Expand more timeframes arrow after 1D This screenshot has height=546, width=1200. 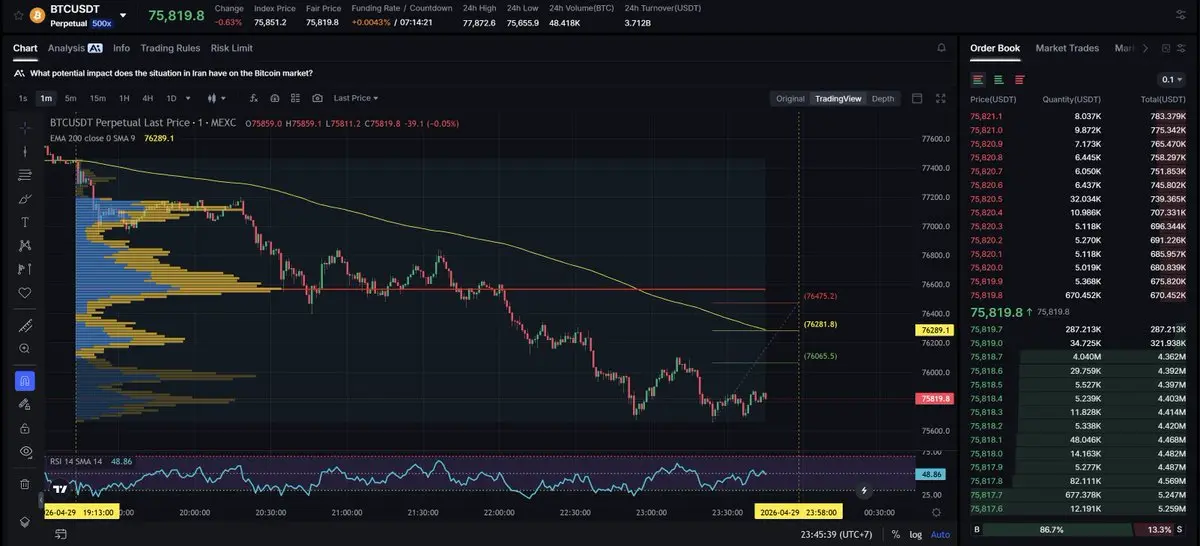pos(189,98)
